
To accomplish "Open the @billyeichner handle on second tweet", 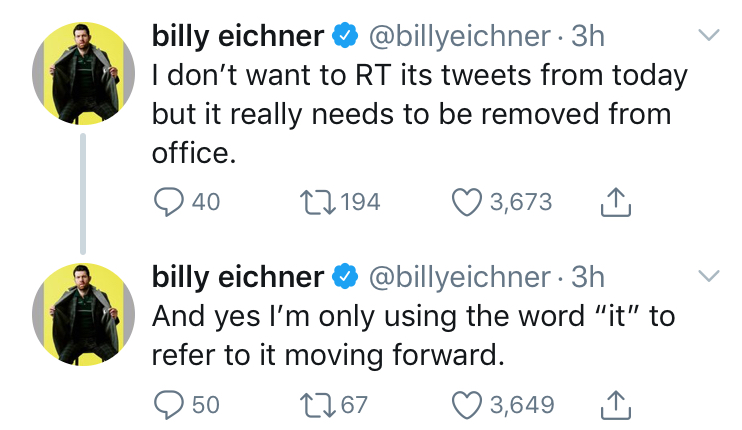I will click(459, 277).
